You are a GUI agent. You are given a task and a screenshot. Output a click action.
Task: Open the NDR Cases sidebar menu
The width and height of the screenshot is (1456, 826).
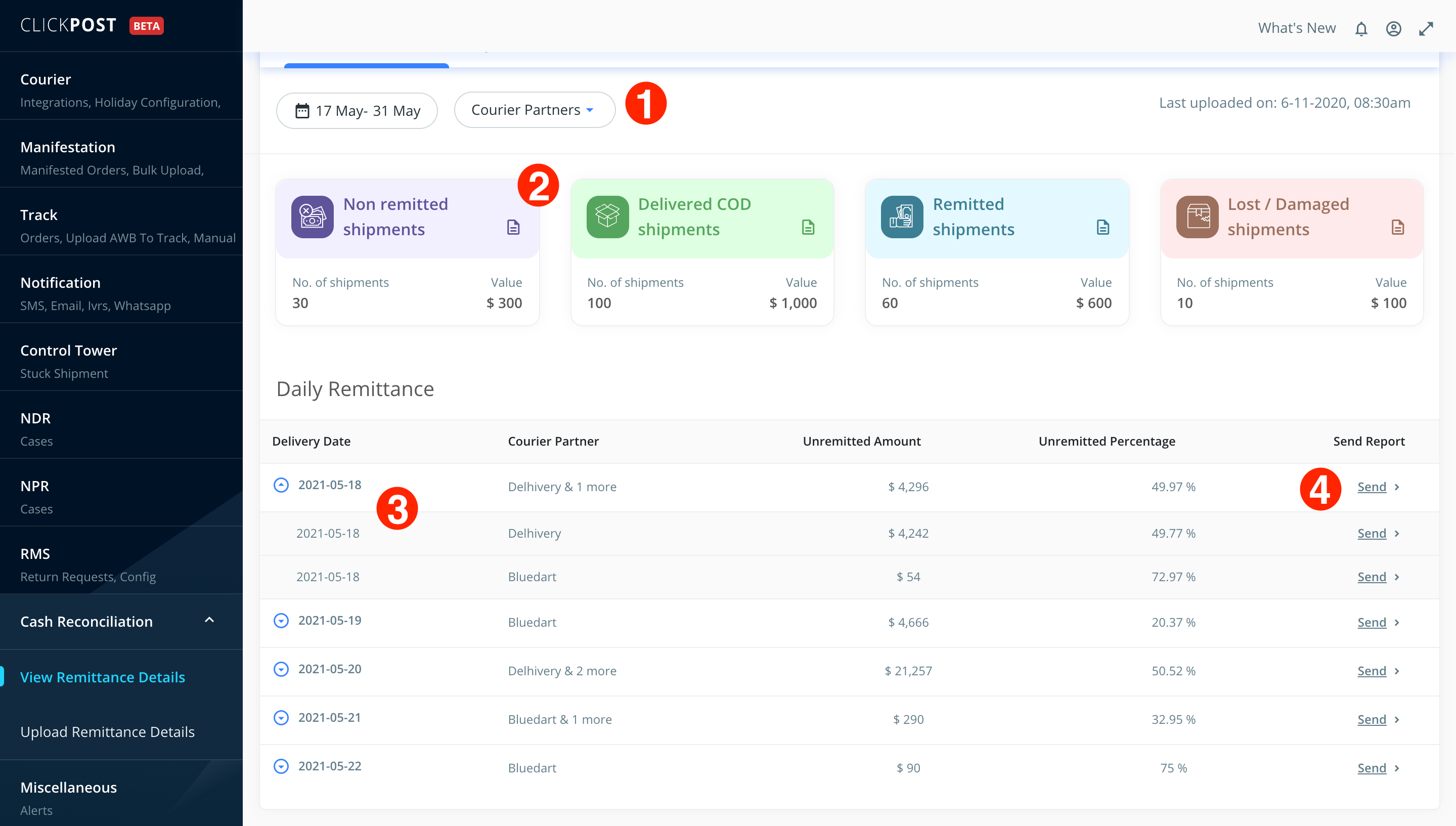[x=121, y=429]
